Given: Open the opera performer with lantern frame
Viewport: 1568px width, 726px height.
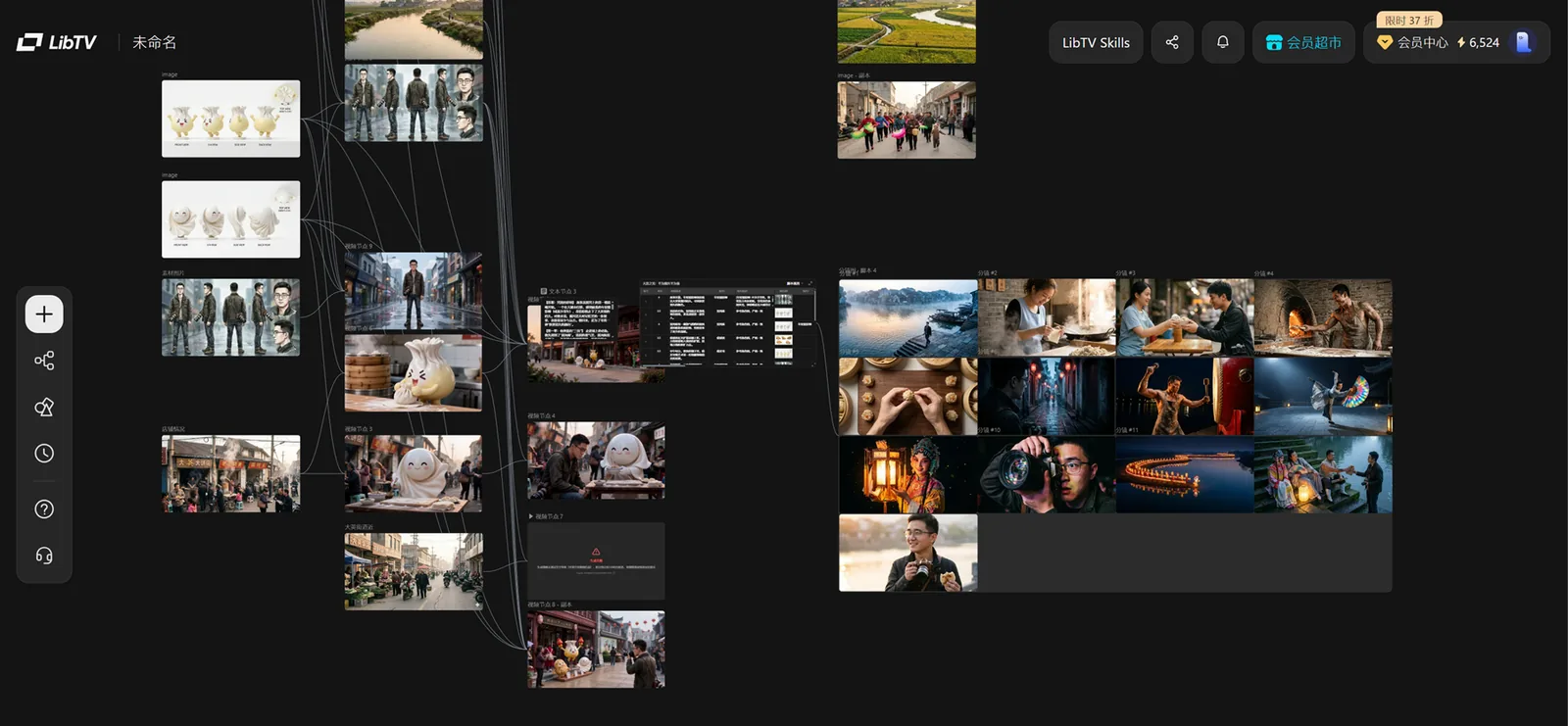Looking at the screenshot, I should click(x=908, y=474).
